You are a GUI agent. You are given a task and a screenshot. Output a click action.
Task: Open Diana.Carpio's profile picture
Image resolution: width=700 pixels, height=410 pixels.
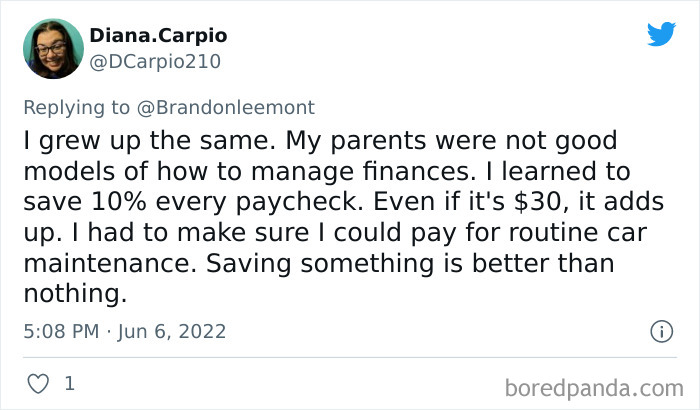pyautogui.click(x=52, y=48)
